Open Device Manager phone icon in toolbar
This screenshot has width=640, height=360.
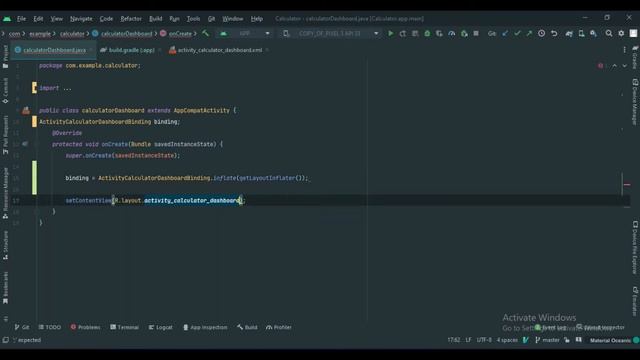[581, 33]
